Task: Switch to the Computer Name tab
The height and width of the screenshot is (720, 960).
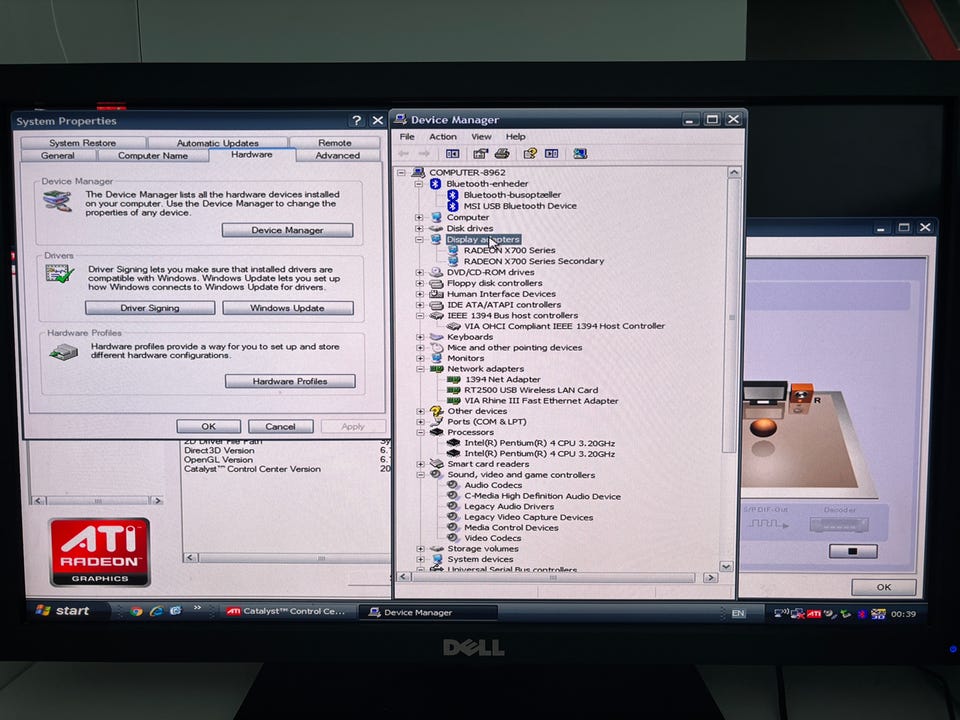Action: (x=153, y=156)
